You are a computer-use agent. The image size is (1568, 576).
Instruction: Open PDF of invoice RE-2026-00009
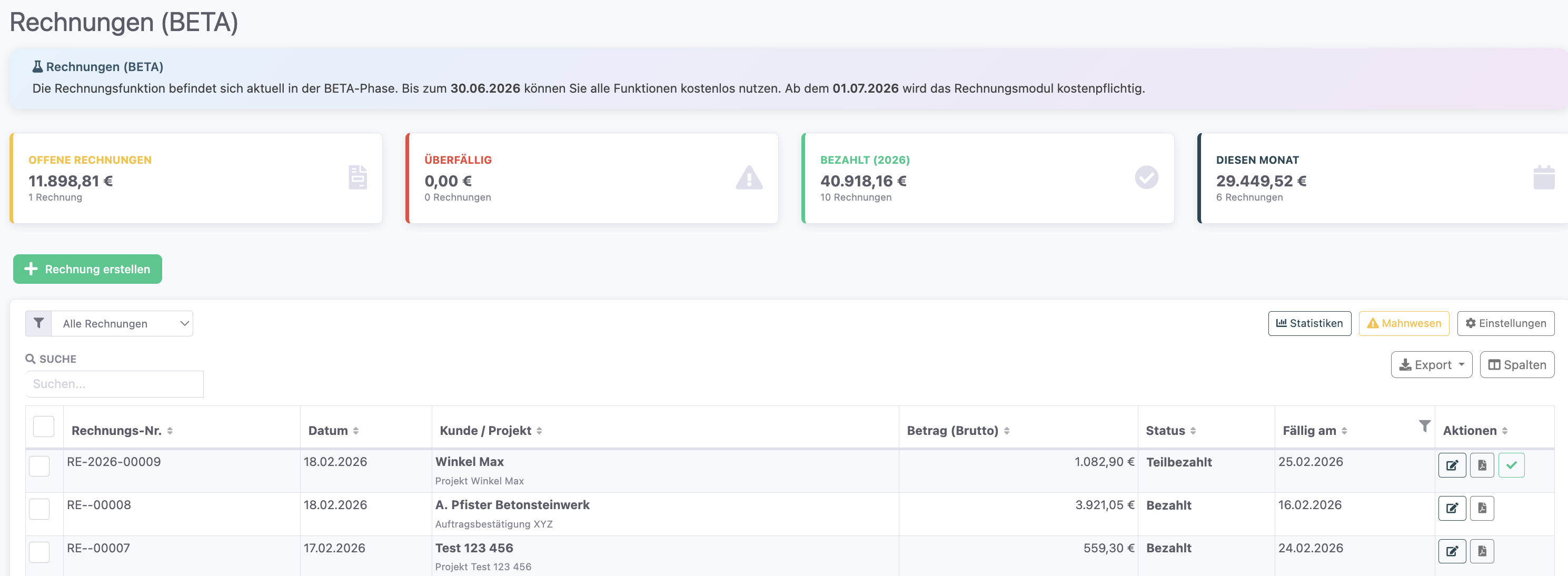[1482, 465]
